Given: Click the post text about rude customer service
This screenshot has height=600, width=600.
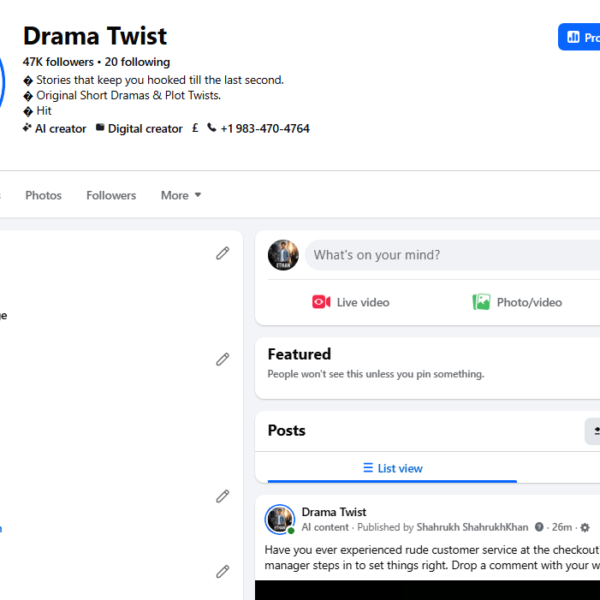Looking at the screenshot, I should 432,558.
